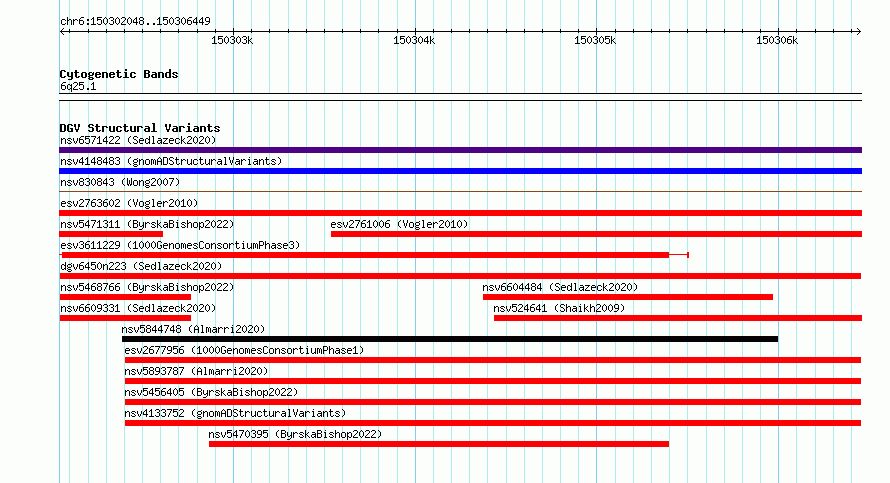Click the red esv2761006 variant bar
Screen dimensions: 890x483
pyautogui.click(x=596, y=234)
